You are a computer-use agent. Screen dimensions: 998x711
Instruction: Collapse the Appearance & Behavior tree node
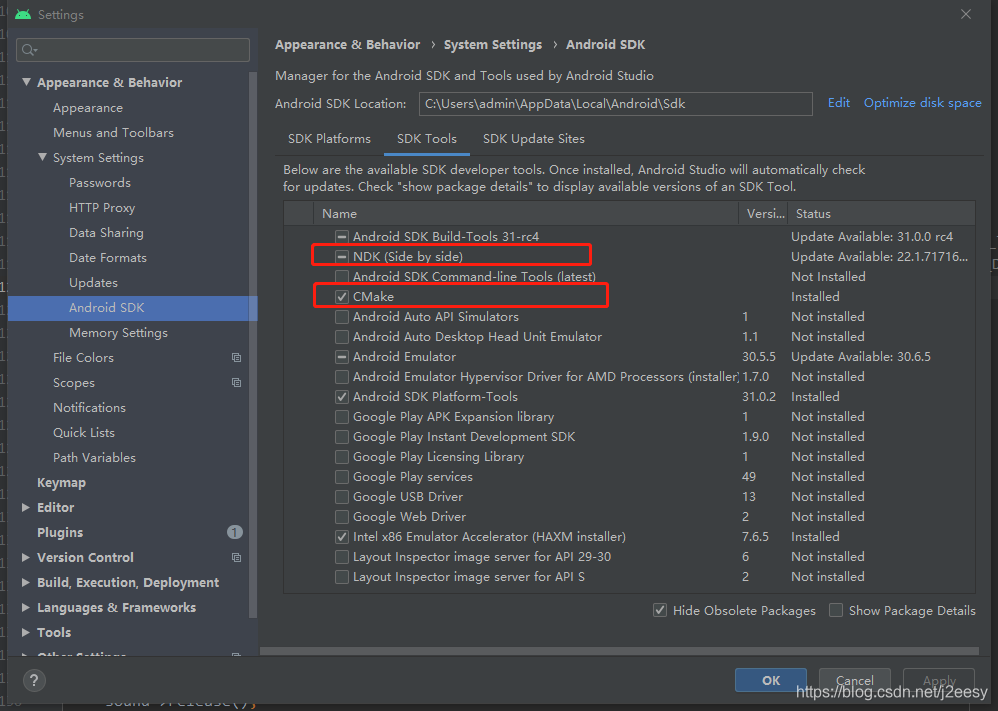(x=26, y=82)
